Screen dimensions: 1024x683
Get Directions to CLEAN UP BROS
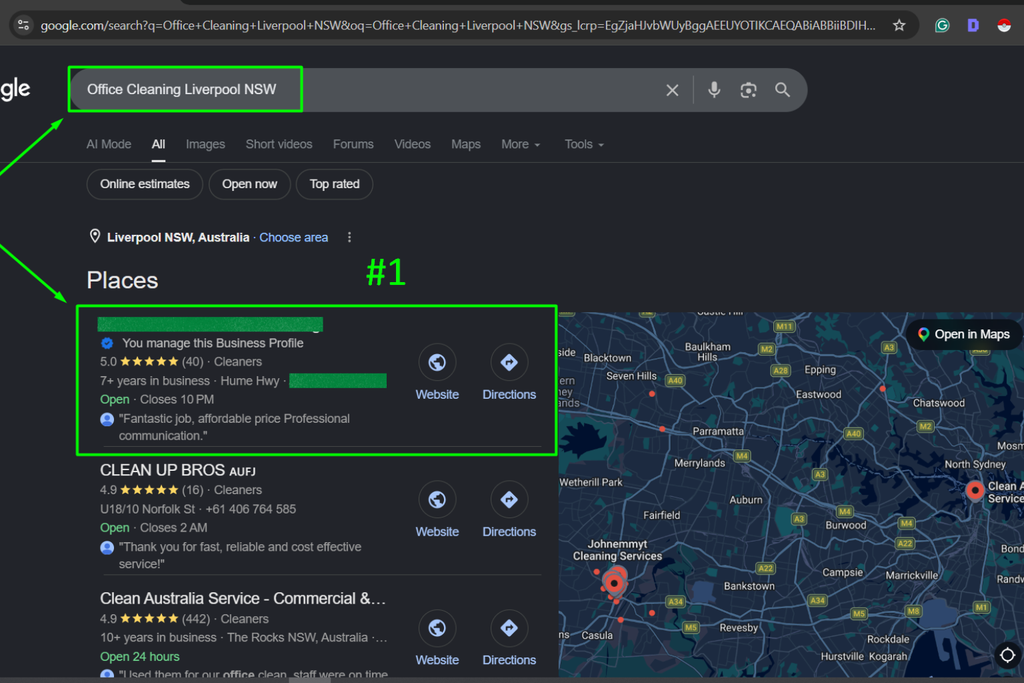pos(509,510)
